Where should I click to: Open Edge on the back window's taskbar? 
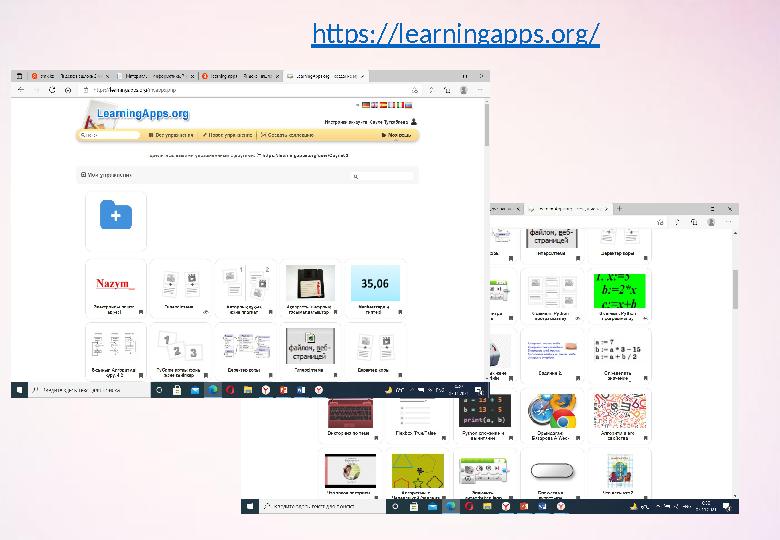pos(451,507)
